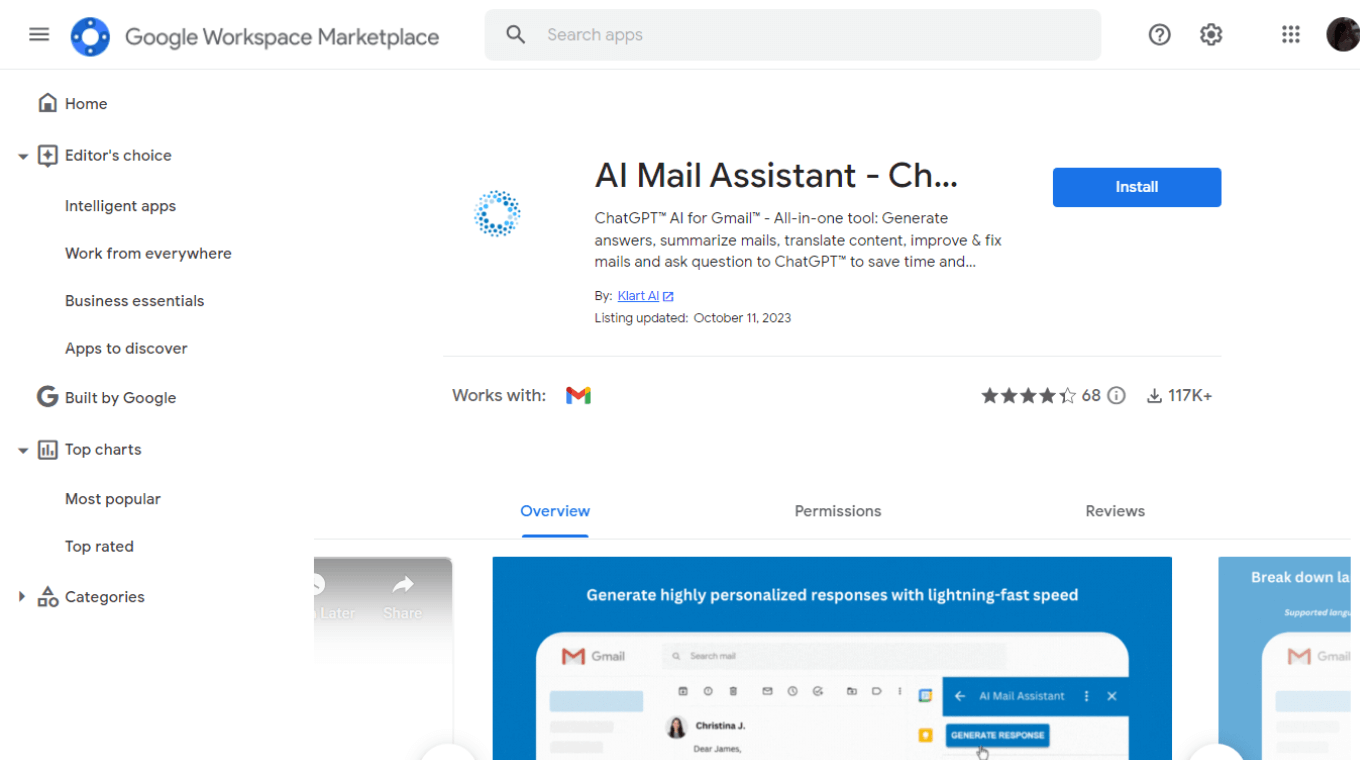
Task: Select Most popular
Action: pos(113,499)
